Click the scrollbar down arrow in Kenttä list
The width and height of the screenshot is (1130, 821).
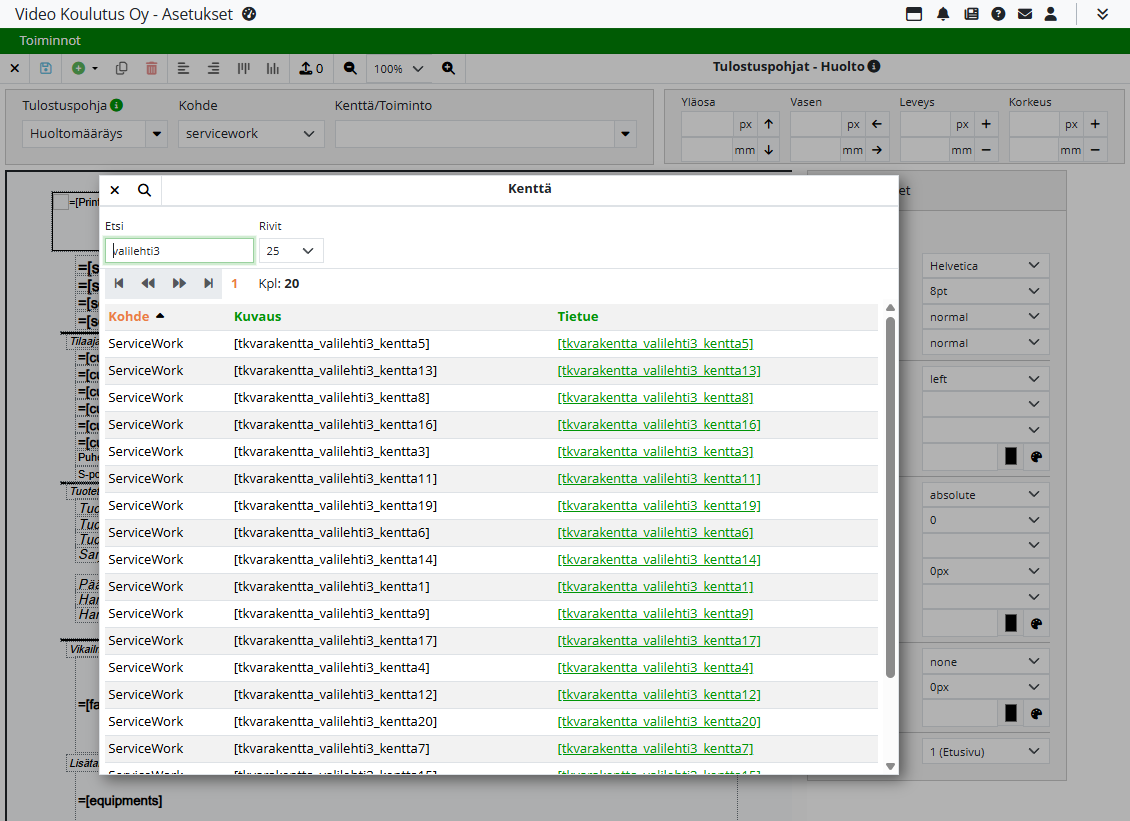(890, 766)
